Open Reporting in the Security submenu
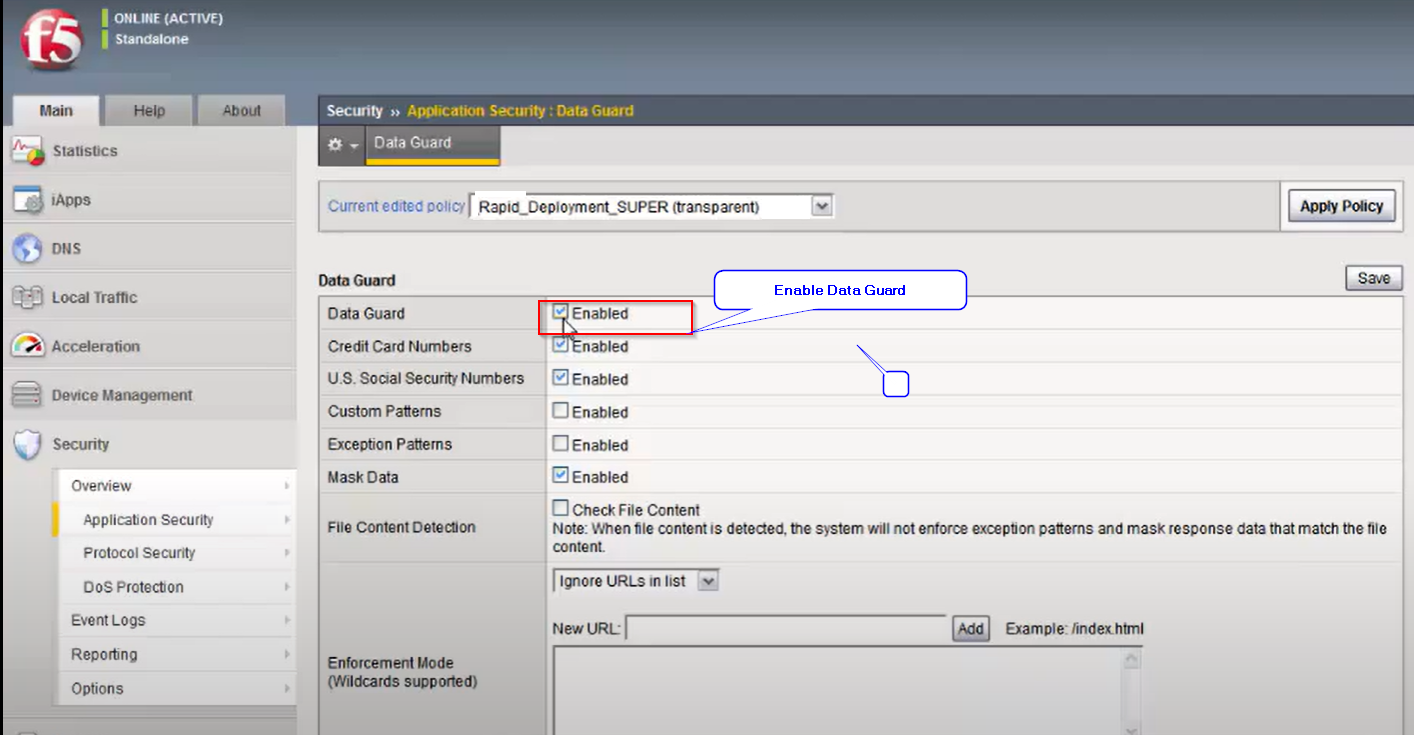This screenshot has height=735, width=1414. pyautogui.click(x=104, y=654)
